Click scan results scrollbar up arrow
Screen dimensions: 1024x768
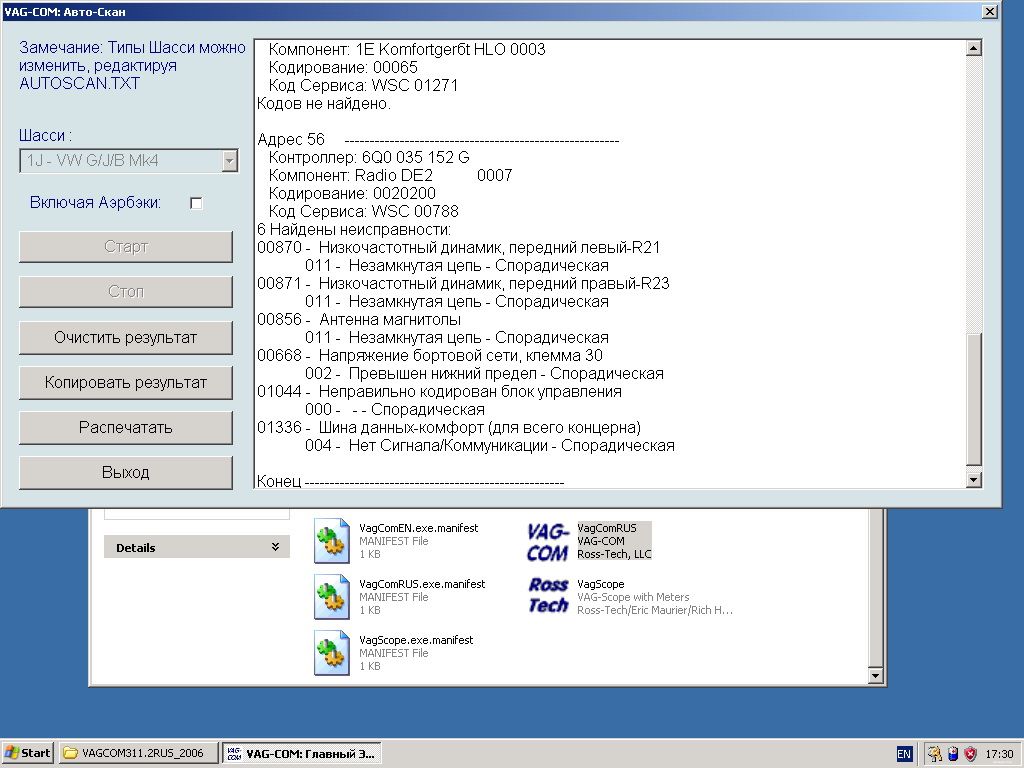974,48
